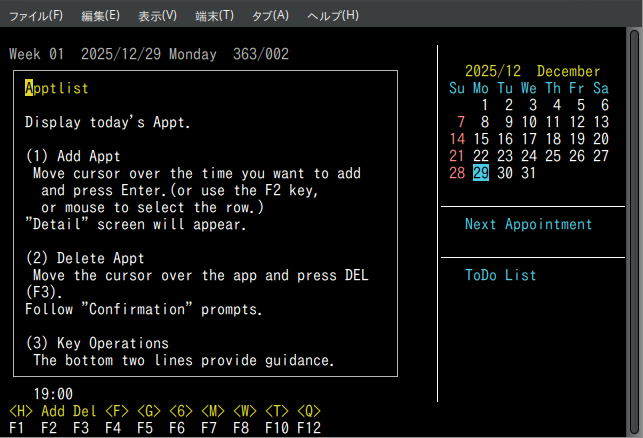Open the ヘルプ(H) help menu
643x438 pixels.
coord(333,15)
